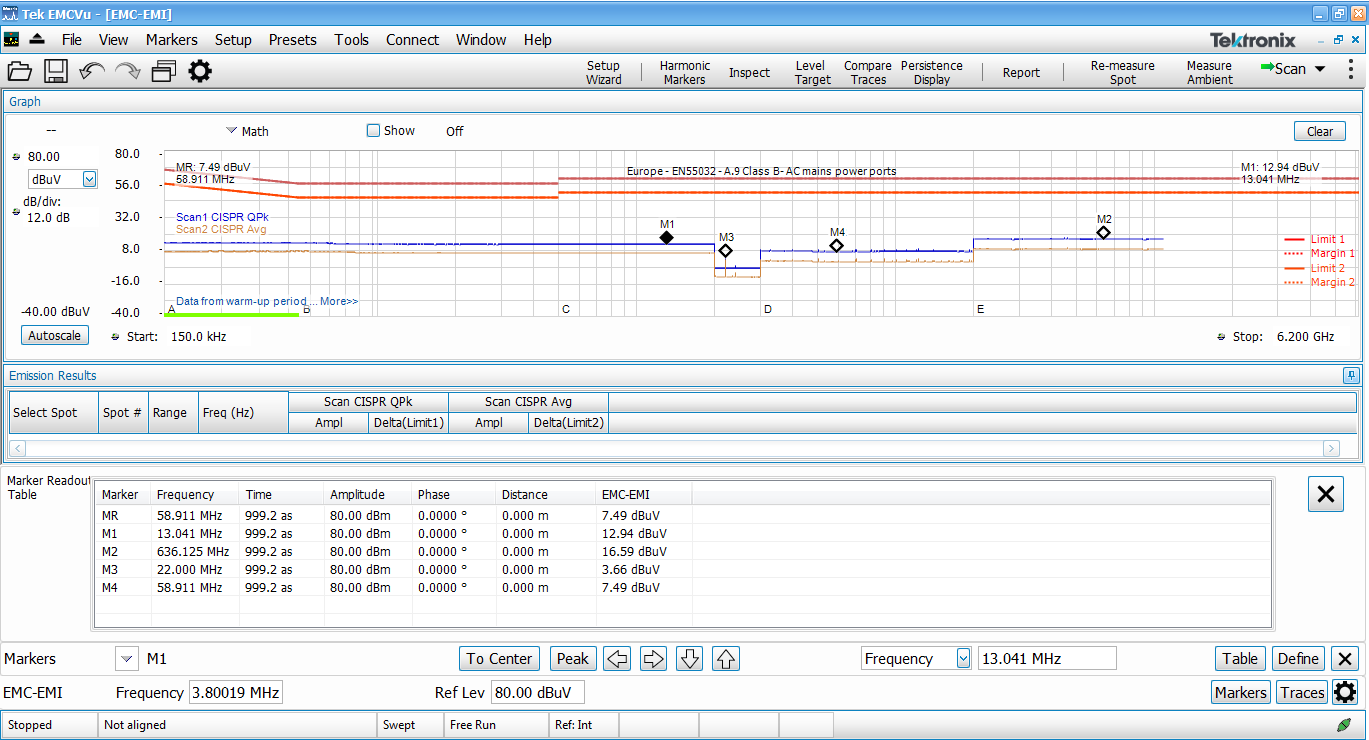This screenshot has height=740, width=1369.
Task: Click the next lower peak down arrow
Action: point(690,659)
